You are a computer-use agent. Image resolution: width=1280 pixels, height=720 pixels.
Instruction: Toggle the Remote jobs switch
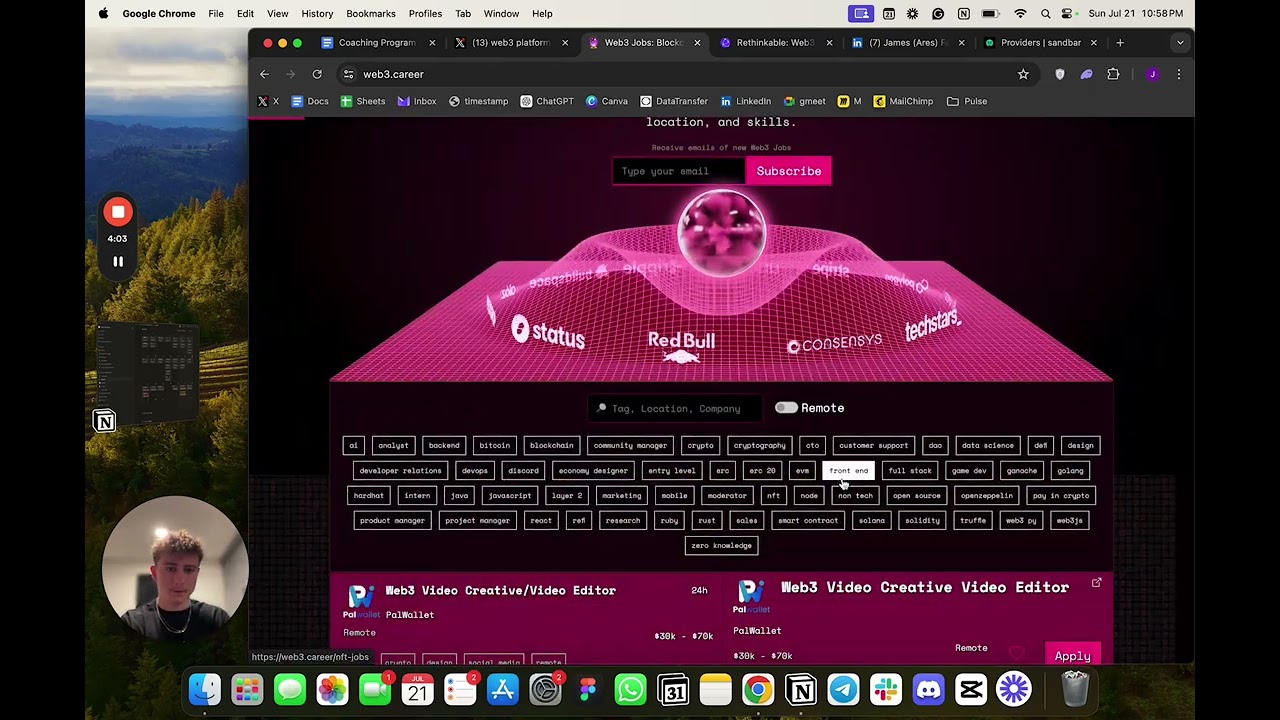[786, 408]
